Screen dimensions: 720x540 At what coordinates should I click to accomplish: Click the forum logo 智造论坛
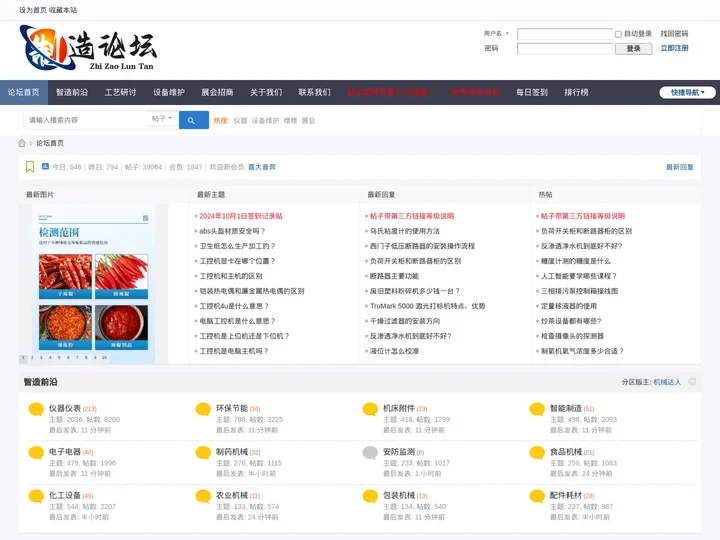pyautogui.click(x=88, y=48)
